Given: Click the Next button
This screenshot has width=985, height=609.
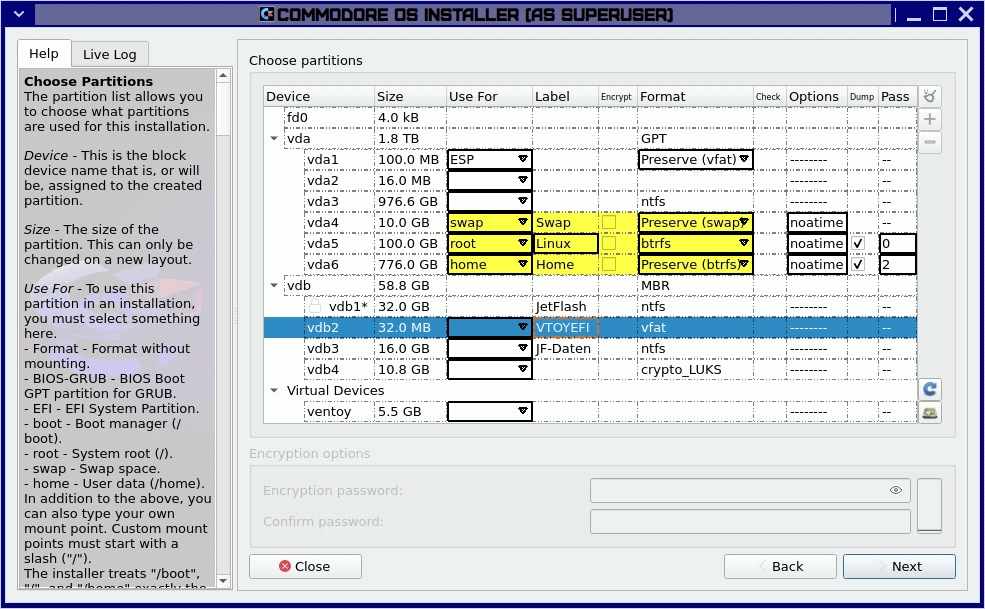Looking at the screenshot, I should (899, 566).
